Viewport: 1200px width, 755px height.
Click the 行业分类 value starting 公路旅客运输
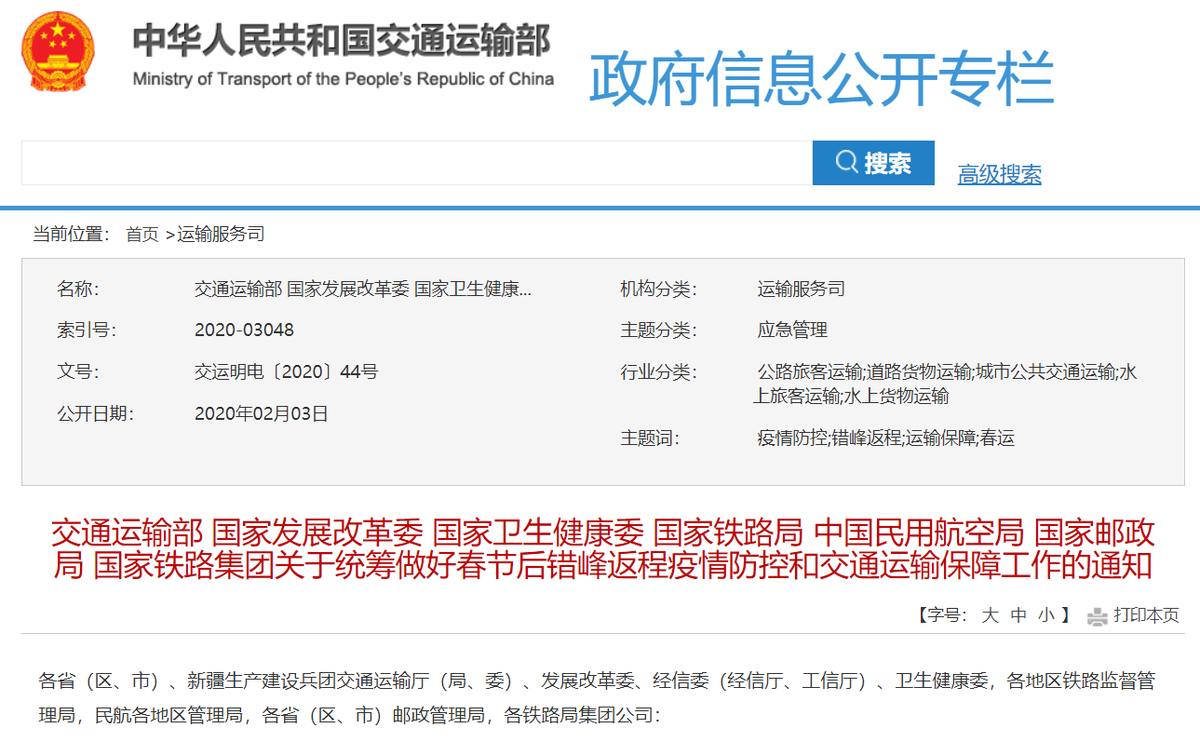point(946,384)
